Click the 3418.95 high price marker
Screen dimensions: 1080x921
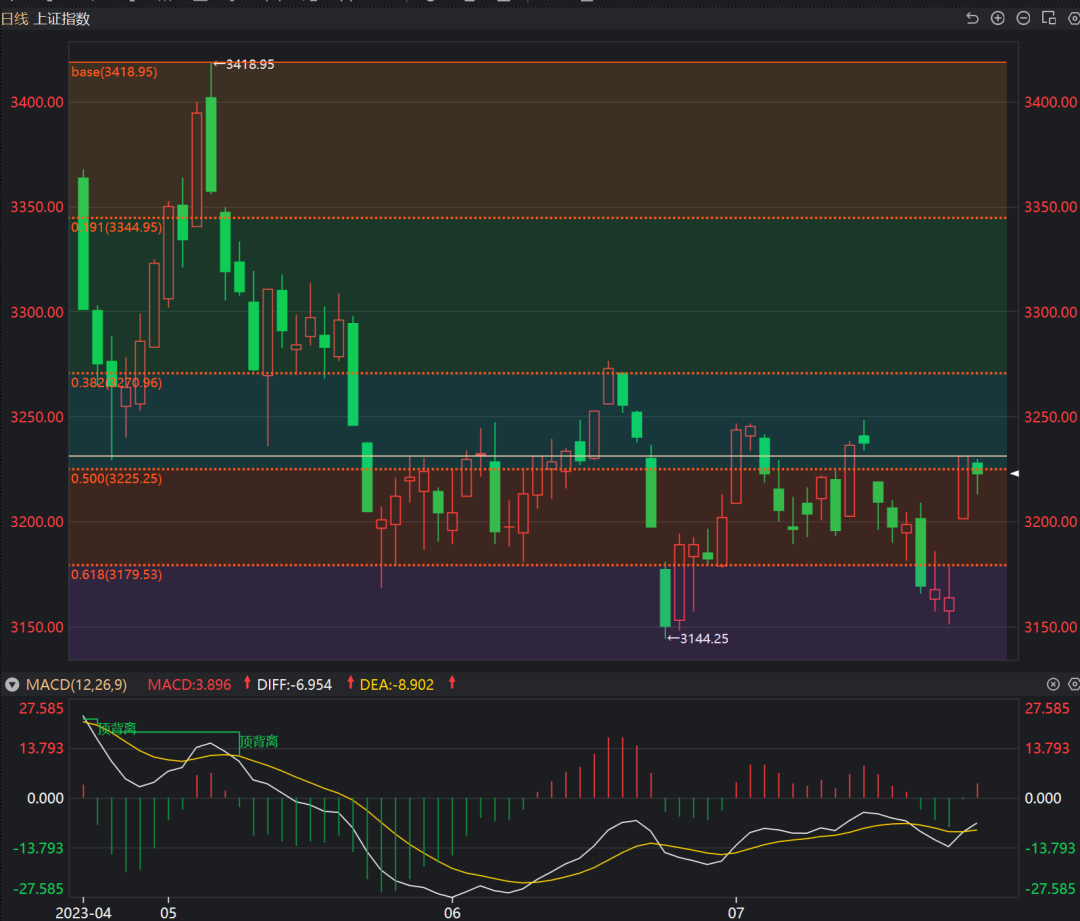(x=244, y=64)
